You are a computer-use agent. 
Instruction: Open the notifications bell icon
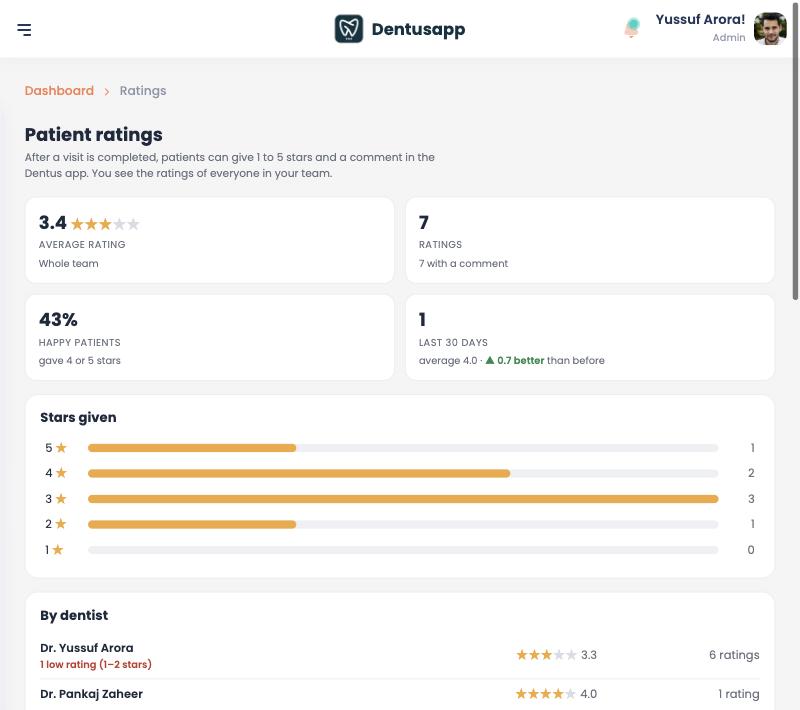pyautogui.click(x=632, y=28)
